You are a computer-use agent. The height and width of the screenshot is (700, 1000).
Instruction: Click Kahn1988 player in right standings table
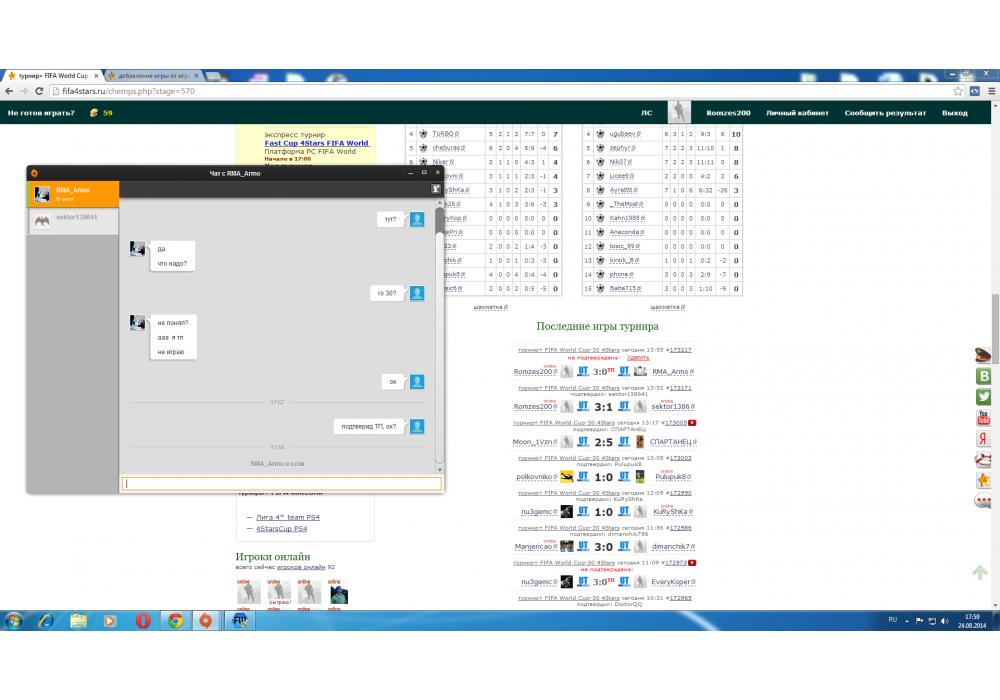tap(626, 218)
